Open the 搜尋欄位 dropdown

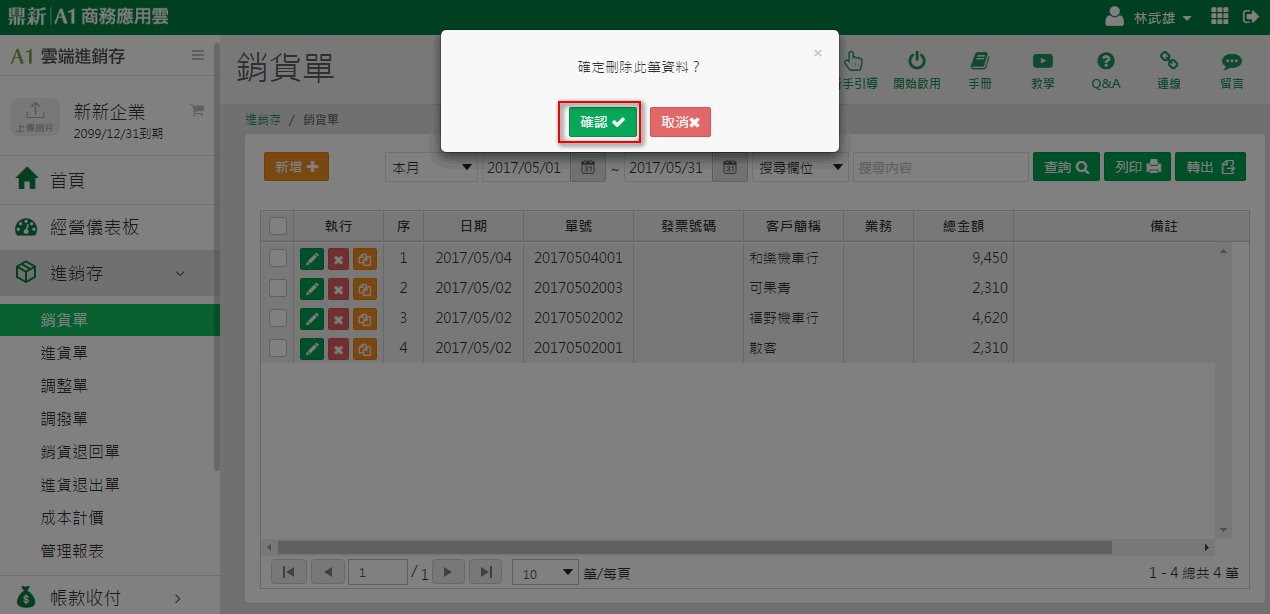coord(800,167)
